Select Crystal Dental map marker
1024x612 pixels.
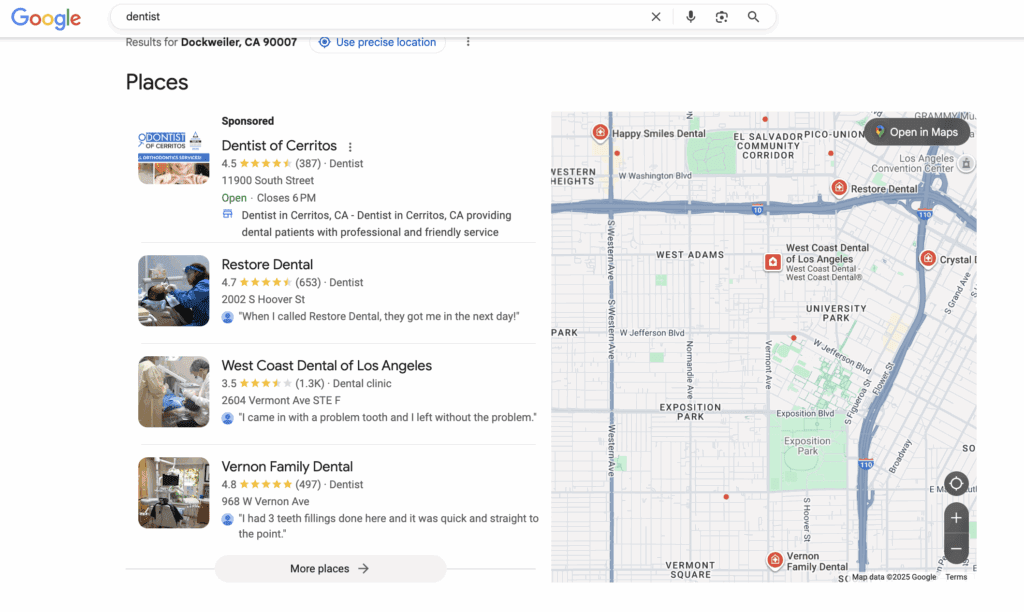click(928, 259)
